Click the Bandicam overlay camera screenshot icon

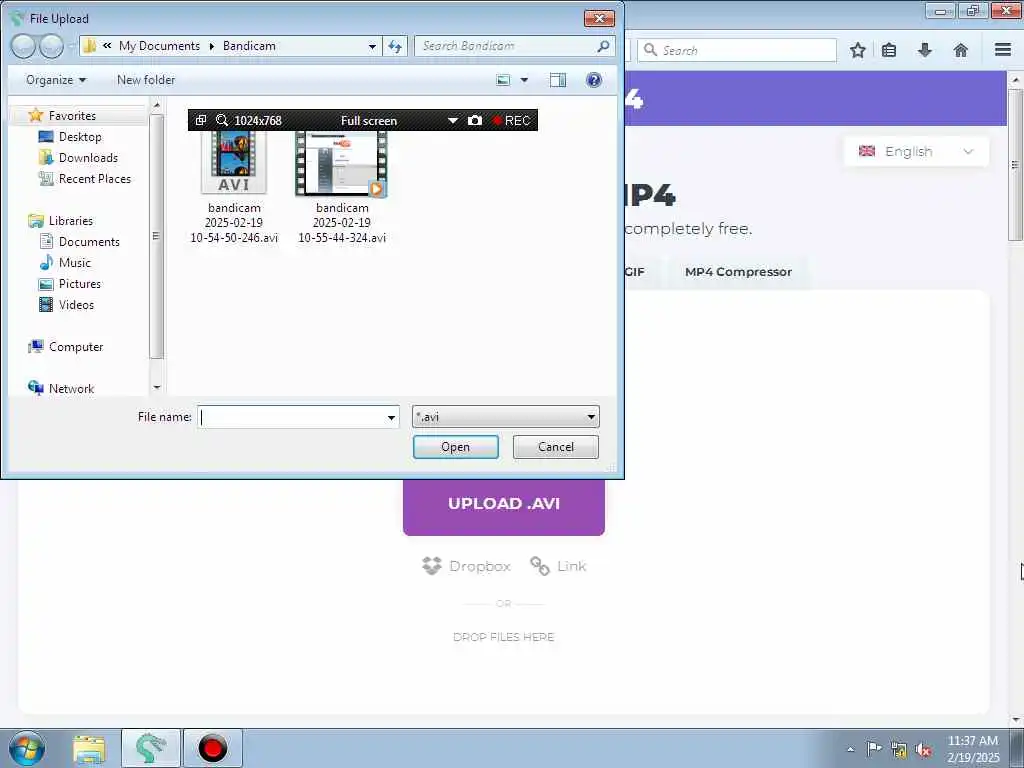coord(475,120)
